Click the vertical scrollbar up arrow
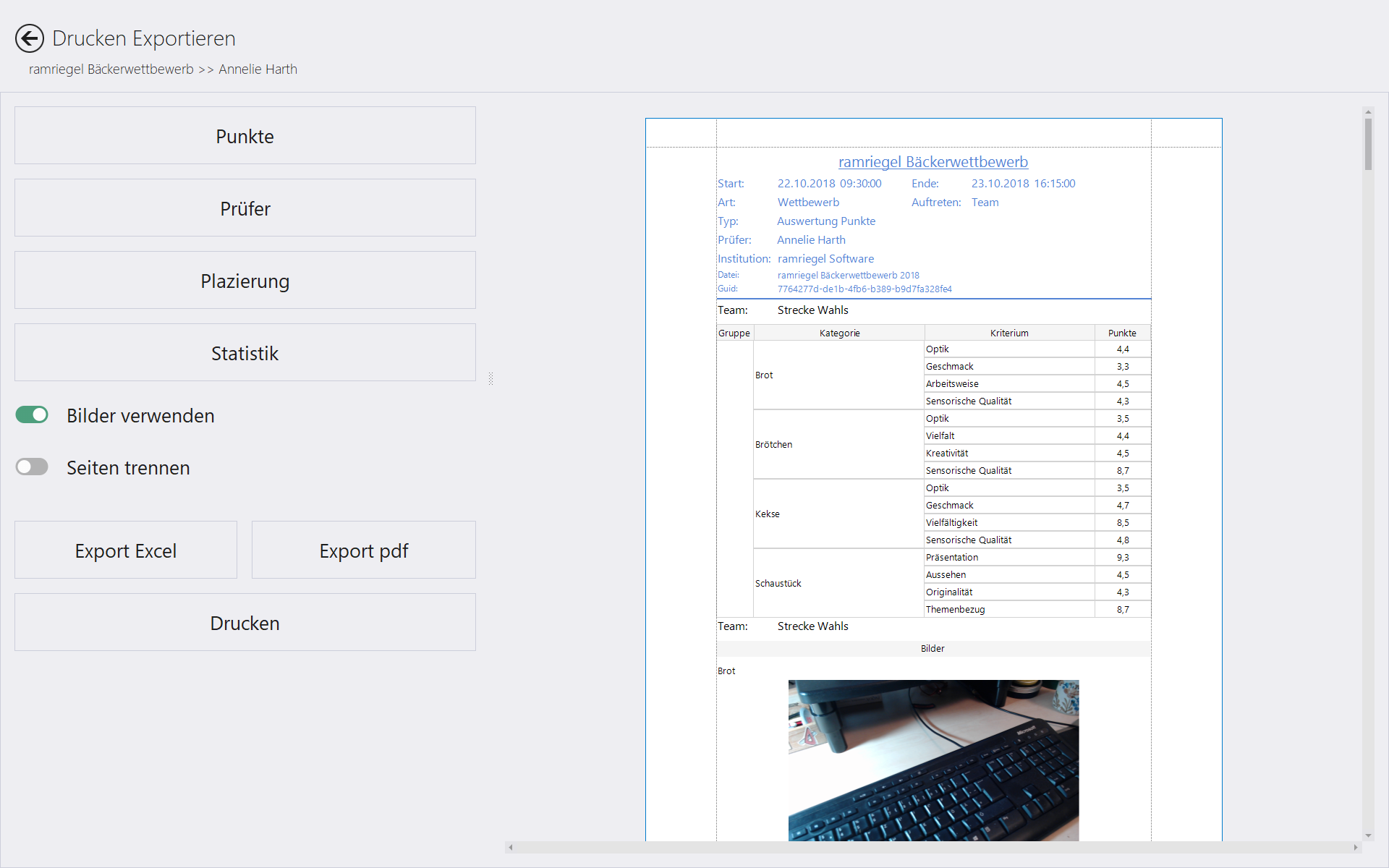The image size is (1389, 868). coord(1368,112)
